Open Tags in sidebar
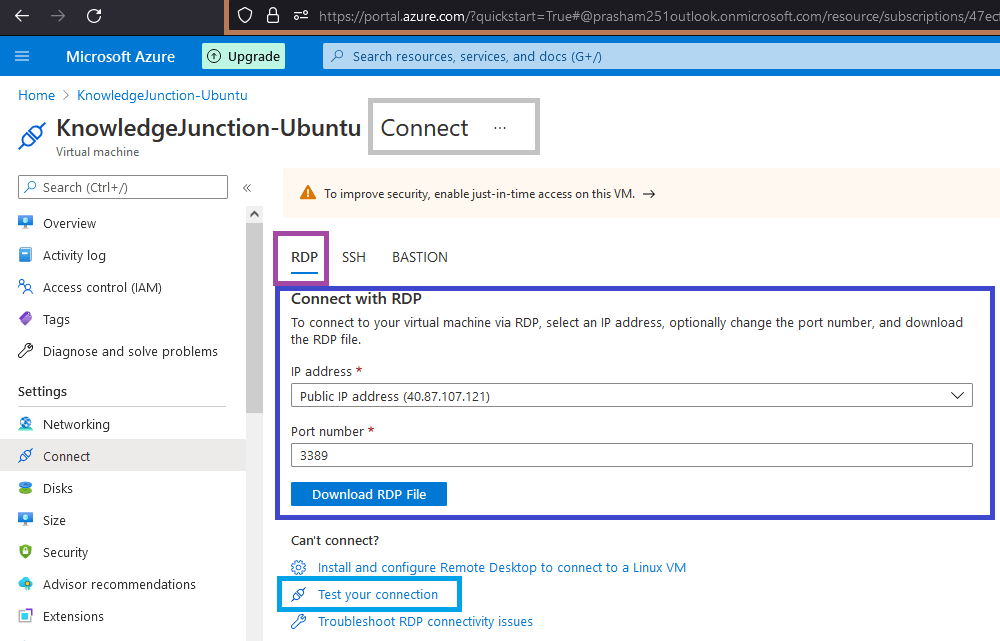The image size is (1000, 641). point(56,320)
